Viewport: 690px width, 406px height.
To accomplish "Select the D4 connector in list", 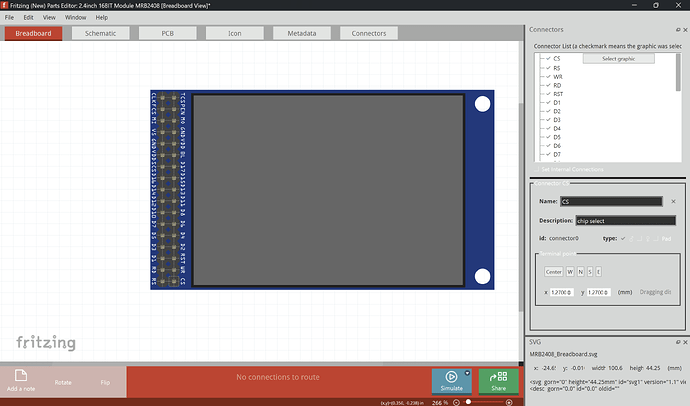I will [557, 128].
